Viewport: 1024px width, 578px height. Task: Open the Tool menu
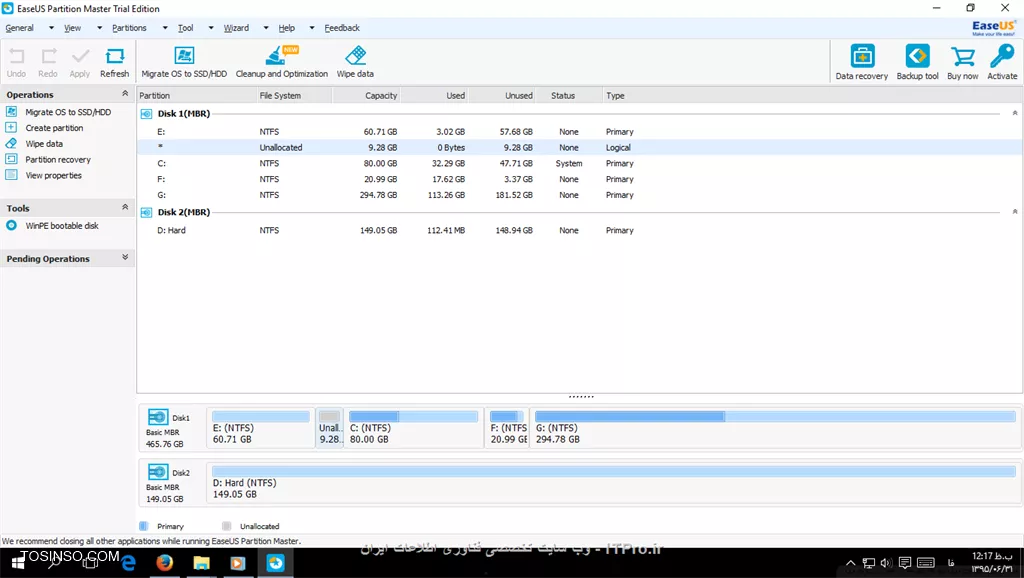(185, 28)
